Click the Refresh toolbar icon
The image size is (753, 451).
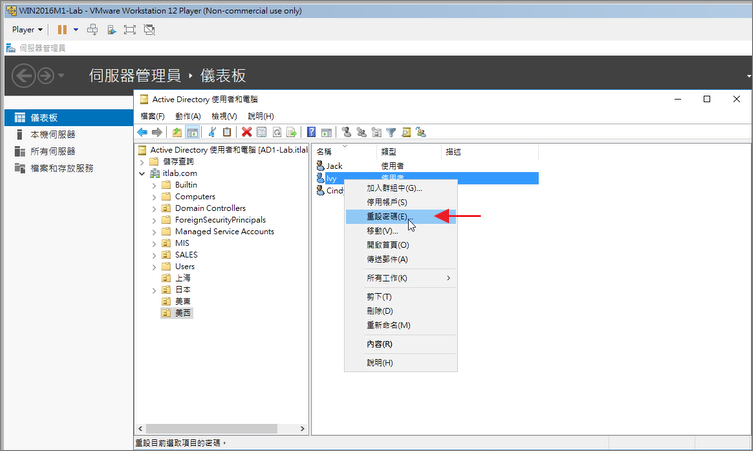(x=277, y=132)
